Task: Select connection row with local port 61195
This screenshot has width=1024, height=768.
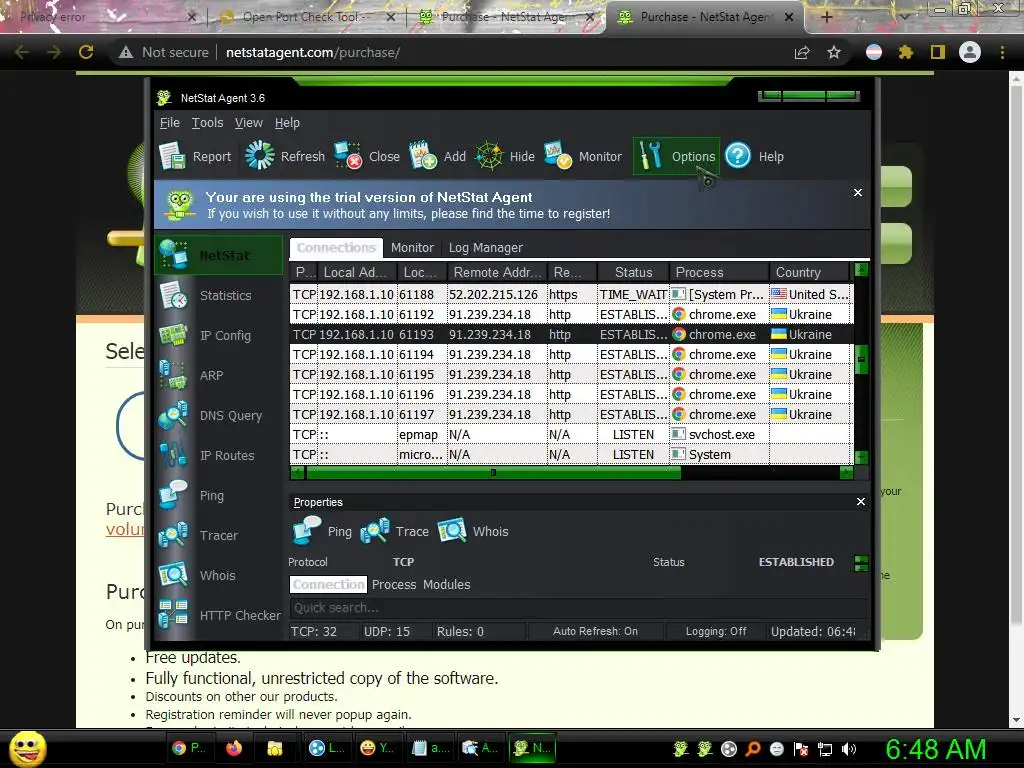Action: [x=571, y=374]
